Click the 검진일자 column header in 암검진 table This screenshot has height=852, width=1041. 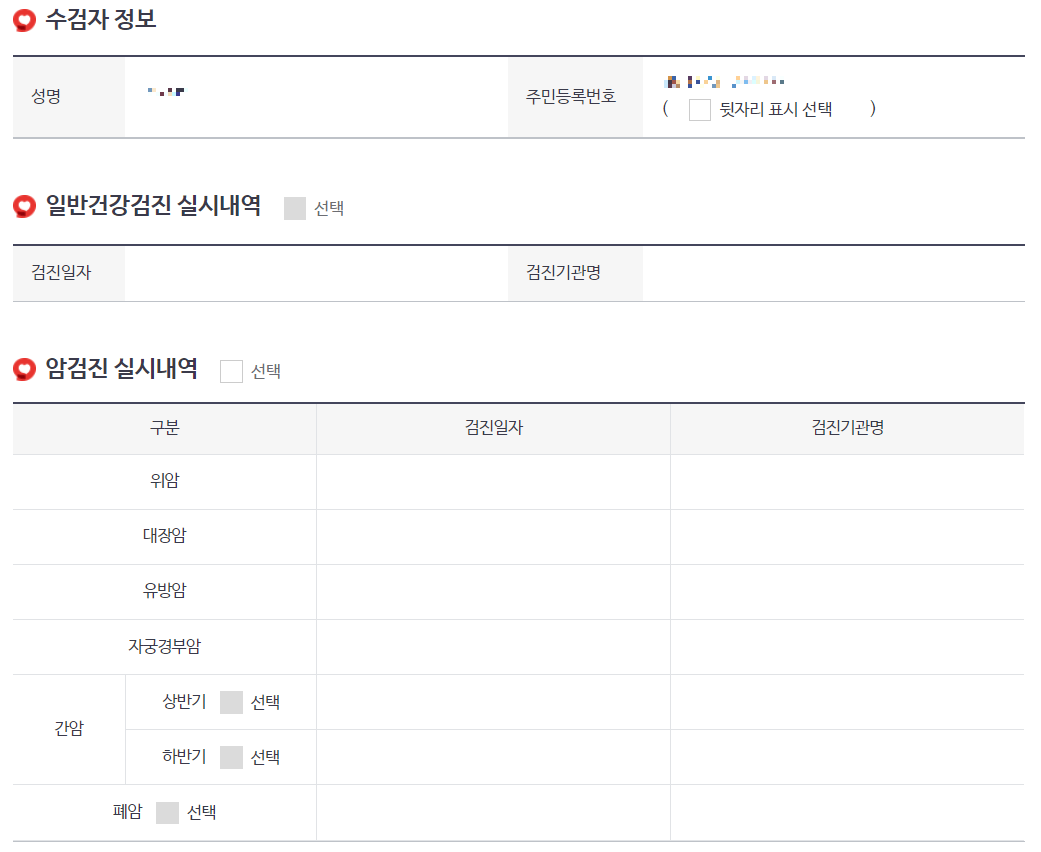pyautogui.click(x=492, y=428)
